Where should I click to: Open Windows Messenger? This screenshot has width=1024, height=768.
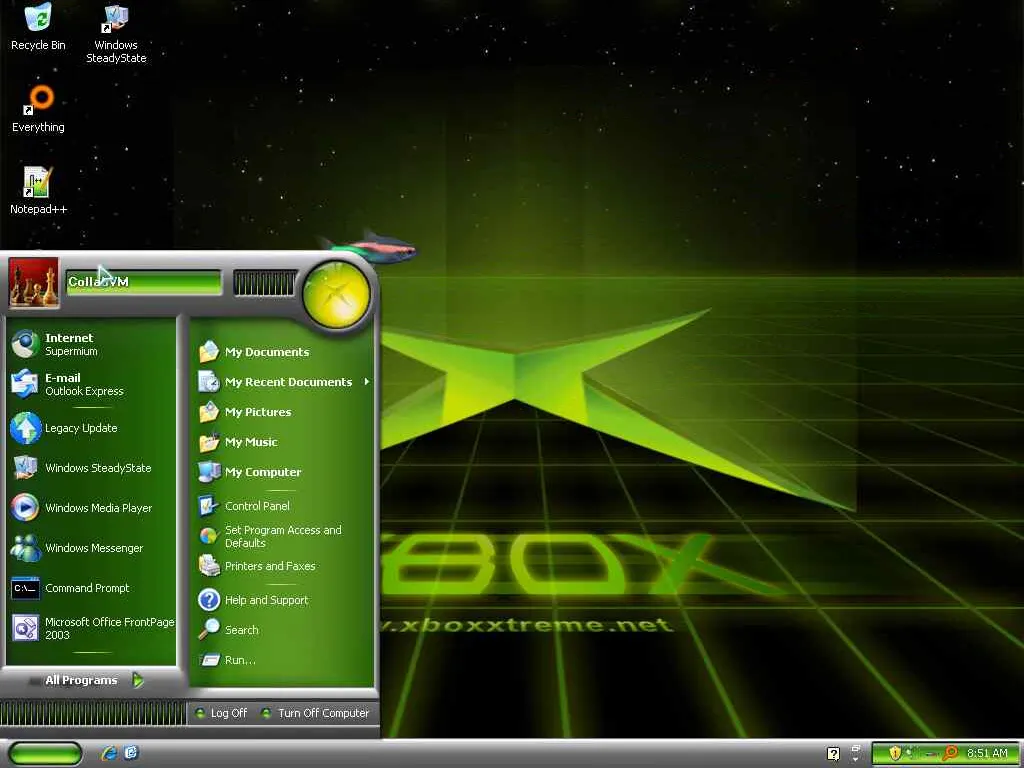[x=91, y=548]
